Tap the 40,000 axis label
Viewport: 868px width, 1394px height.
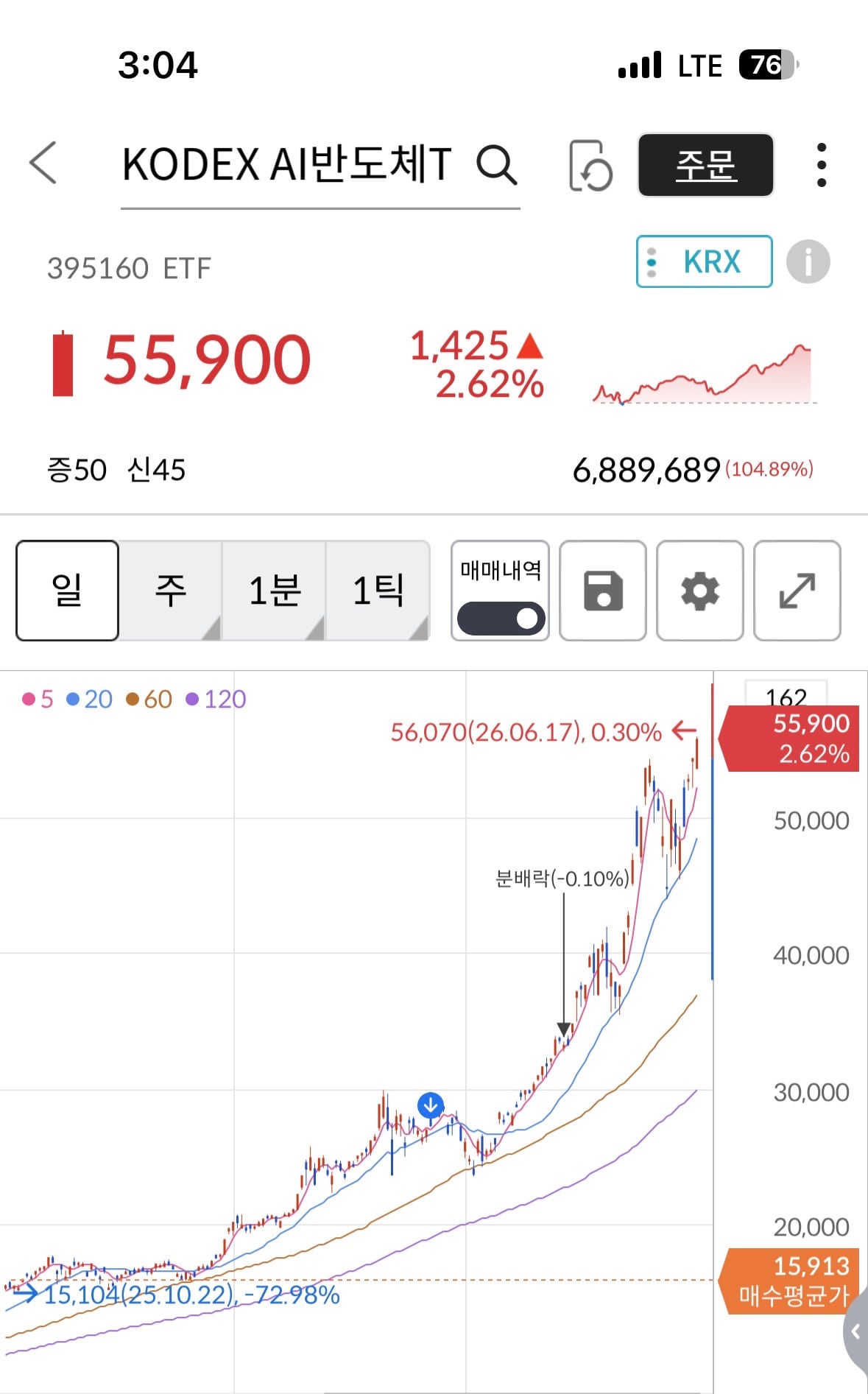[x=811, y=955]
